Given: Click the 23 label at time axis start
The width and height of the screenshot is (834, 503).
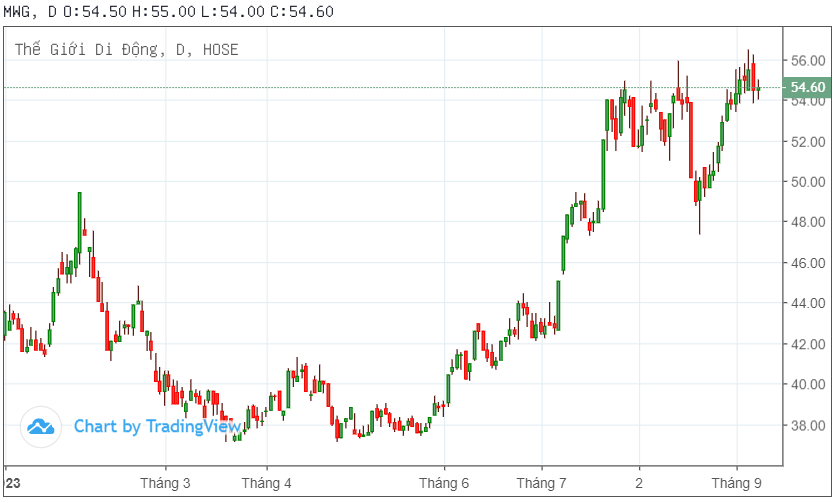Looking at the screenshot, I should pyautogui.click(x=13, y=483).
